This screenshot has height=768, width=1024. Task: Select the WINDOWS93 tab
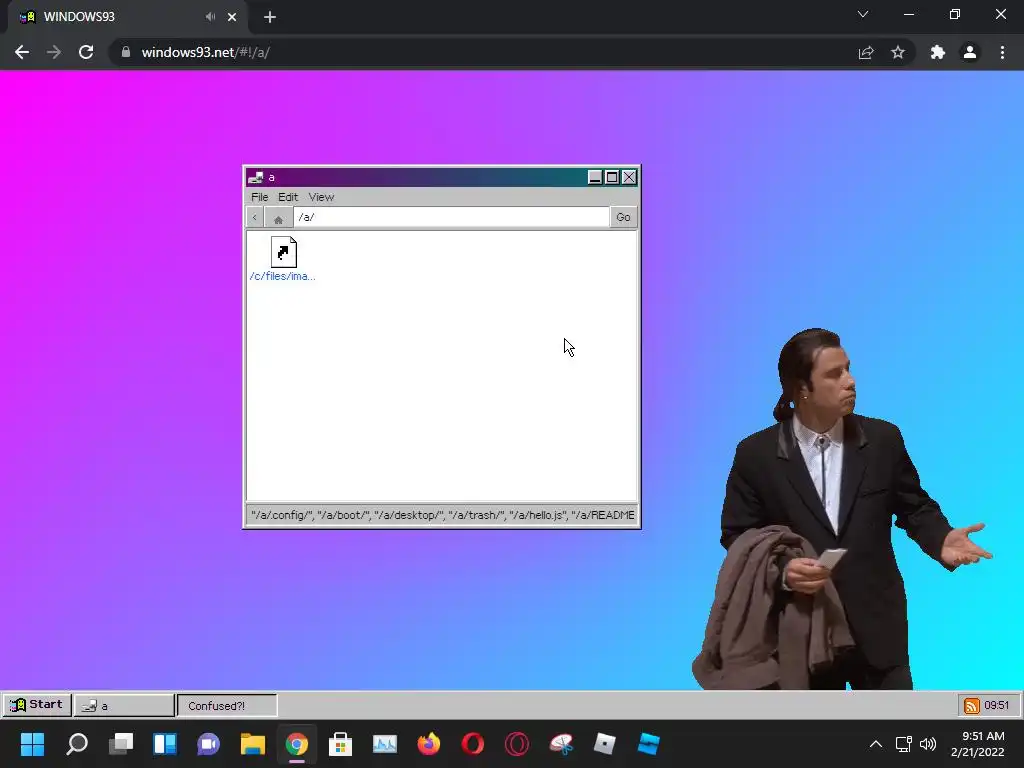click(127, 17)
